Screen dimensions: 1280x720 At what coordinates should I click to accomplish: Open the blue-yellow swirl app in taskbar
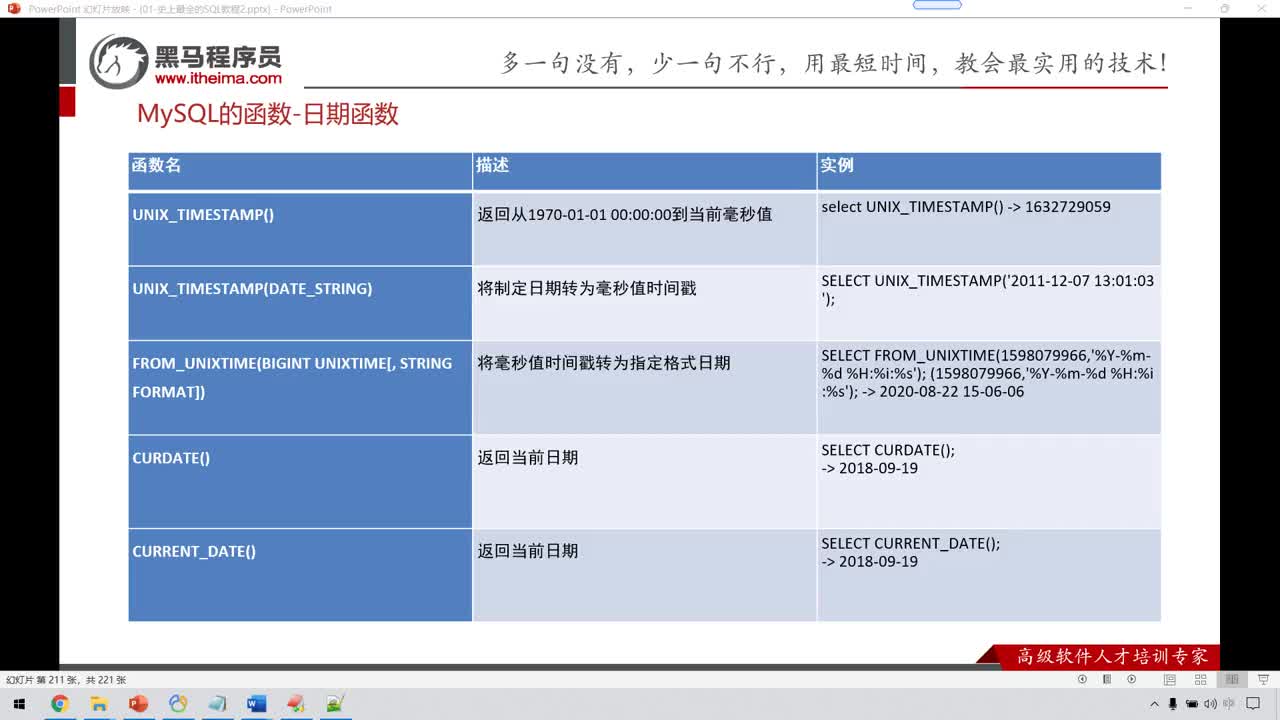178,704
